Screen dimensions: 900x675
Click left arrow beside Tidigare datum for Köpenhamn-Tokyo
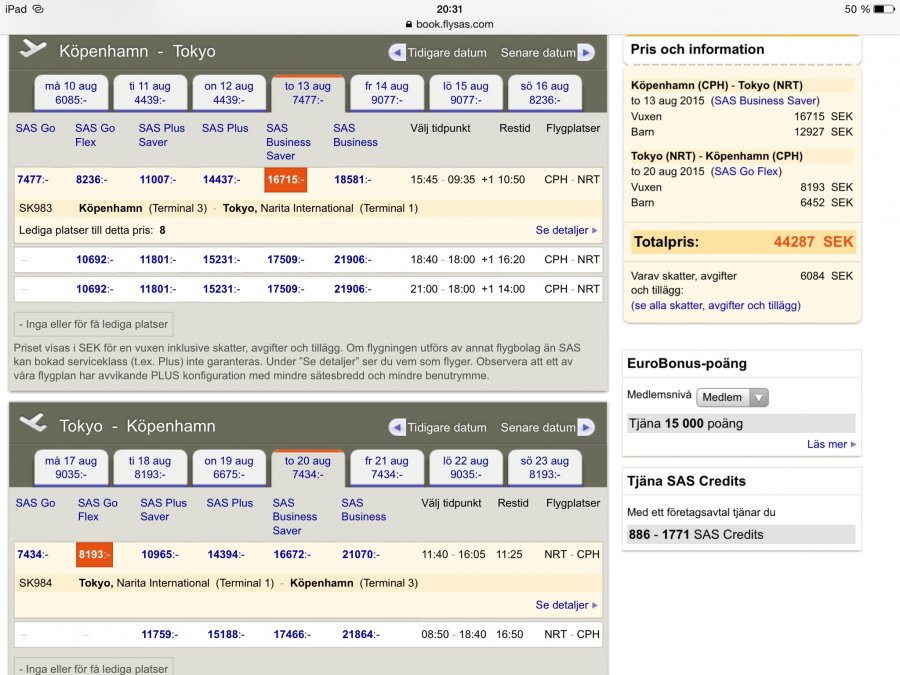pyautogui.click(x=397, y=53)
